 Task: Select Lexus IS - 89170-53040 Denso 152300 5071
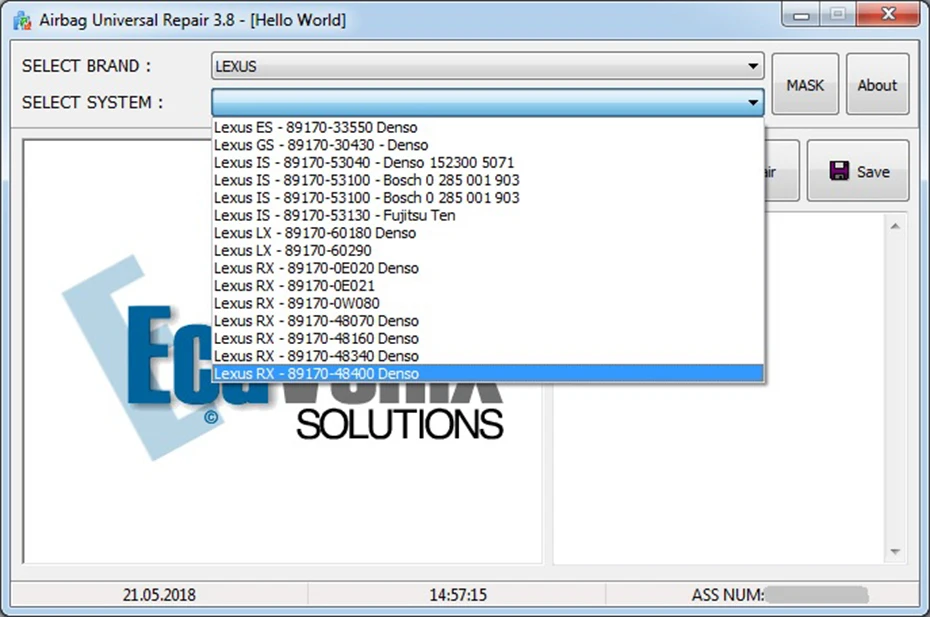[x=488, y=163]
